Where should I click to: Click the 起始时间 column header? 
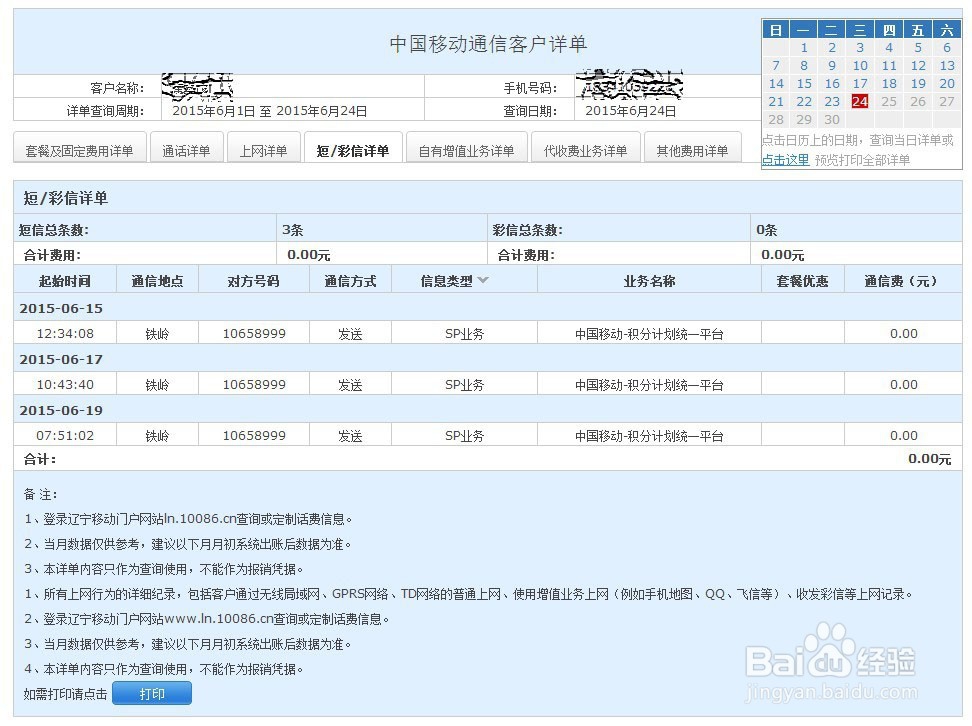coord(65,281)
